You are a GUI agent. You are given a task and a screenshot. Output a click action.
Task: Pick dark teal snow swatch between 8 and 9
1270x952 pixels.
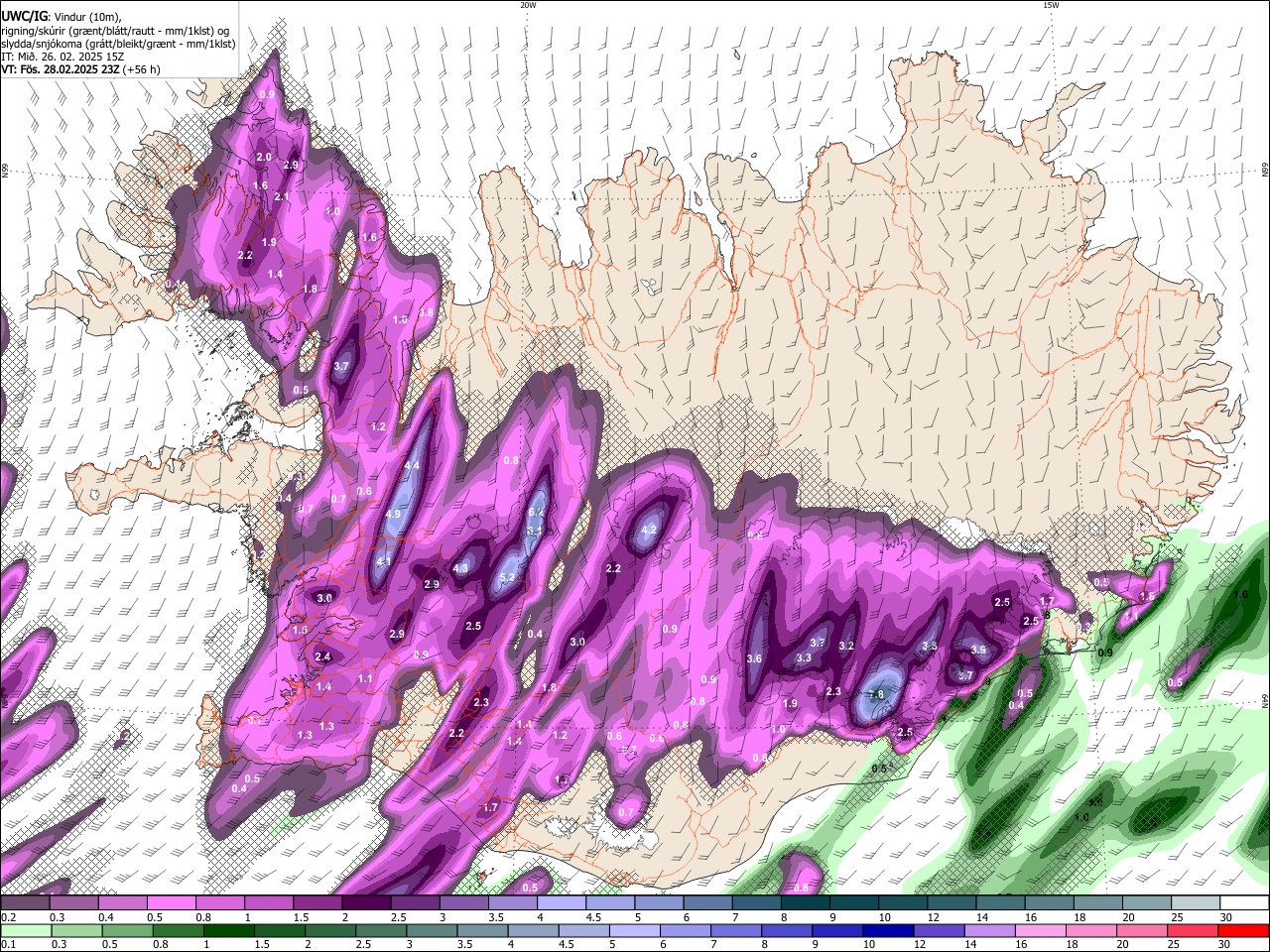(807, 903)
